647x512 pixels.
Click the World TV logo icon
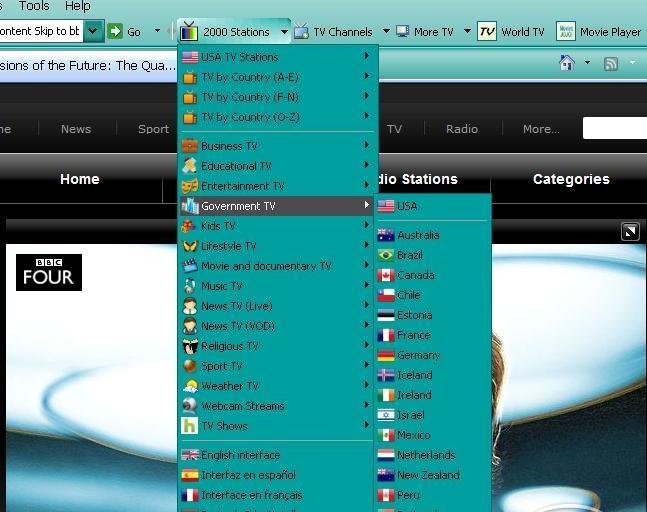[487, 31]
